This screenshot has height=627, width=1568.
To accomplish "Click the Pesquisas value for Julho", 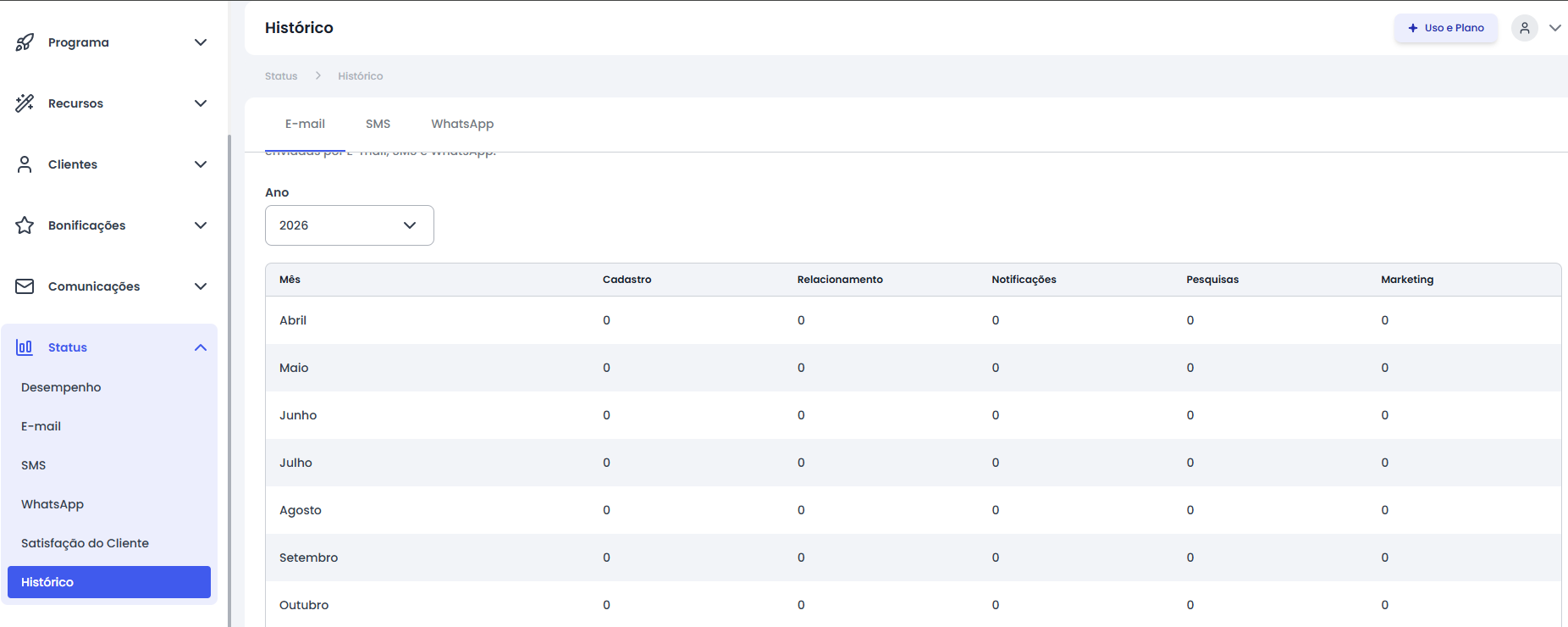I will [1190, 463].
